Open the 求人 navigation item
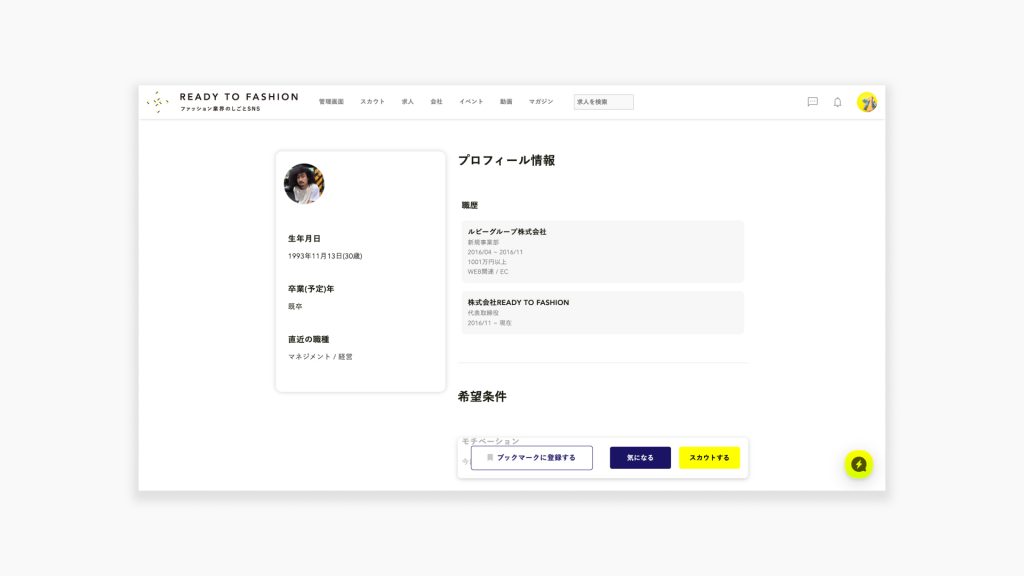 (407, 102)
